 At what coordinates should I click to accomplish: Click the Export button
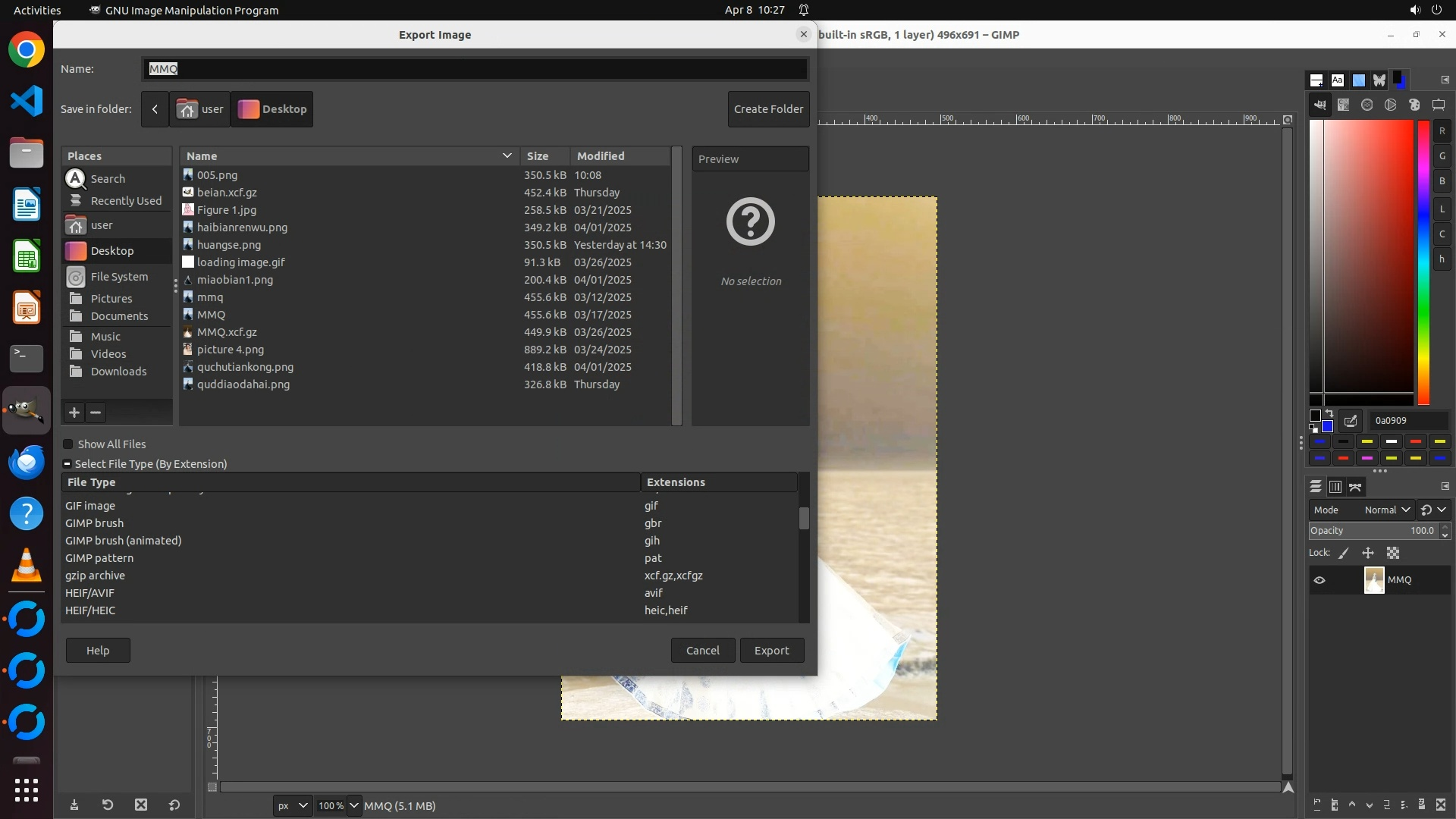click(771, 651)
